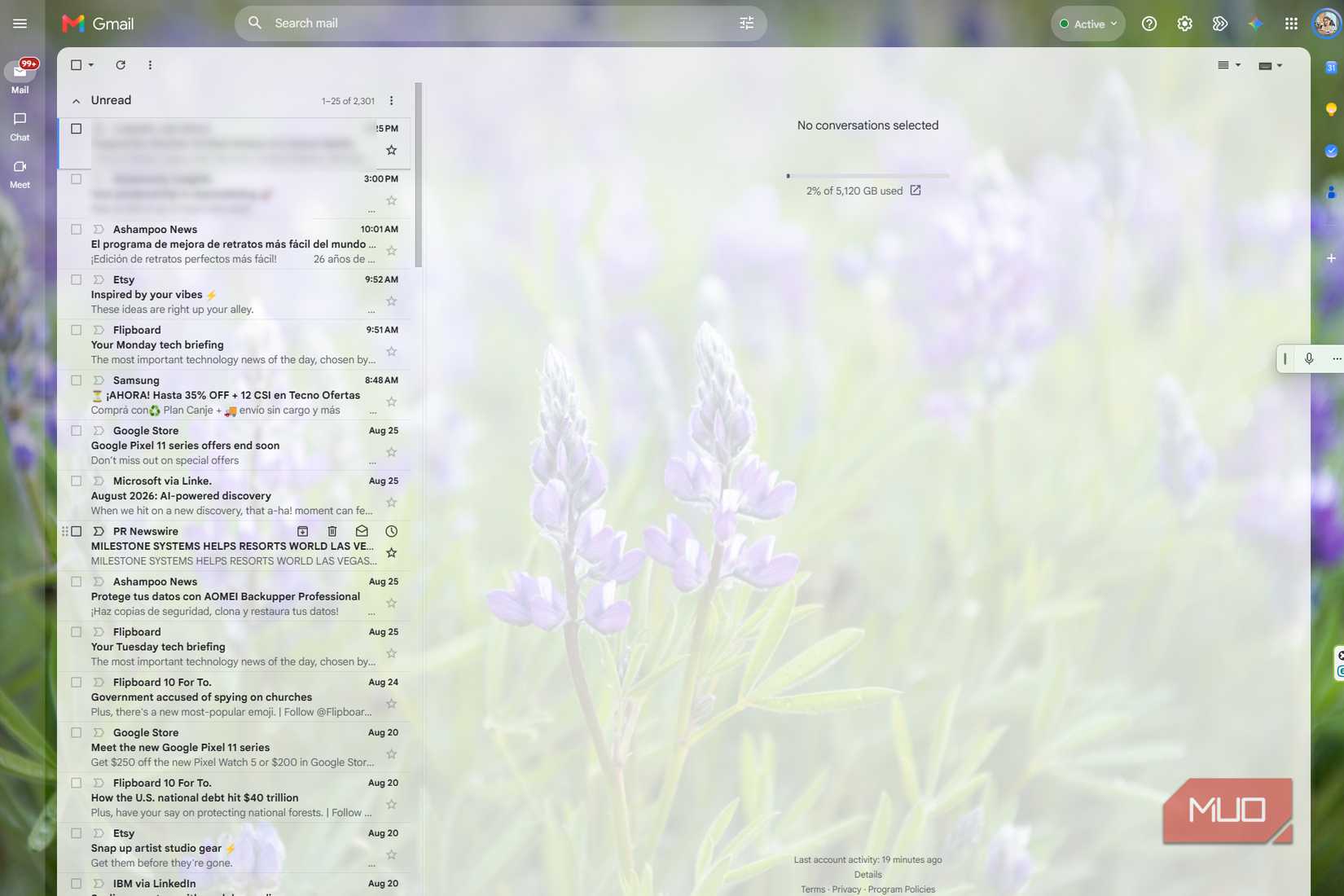Open storage management external link icon

tap(915, 191)
